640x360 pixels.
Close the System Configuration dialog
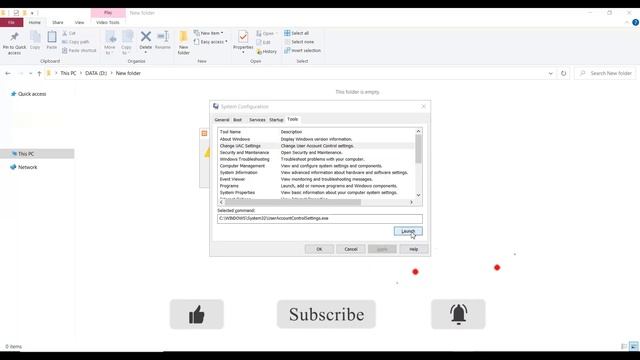[x=423, y=107]
